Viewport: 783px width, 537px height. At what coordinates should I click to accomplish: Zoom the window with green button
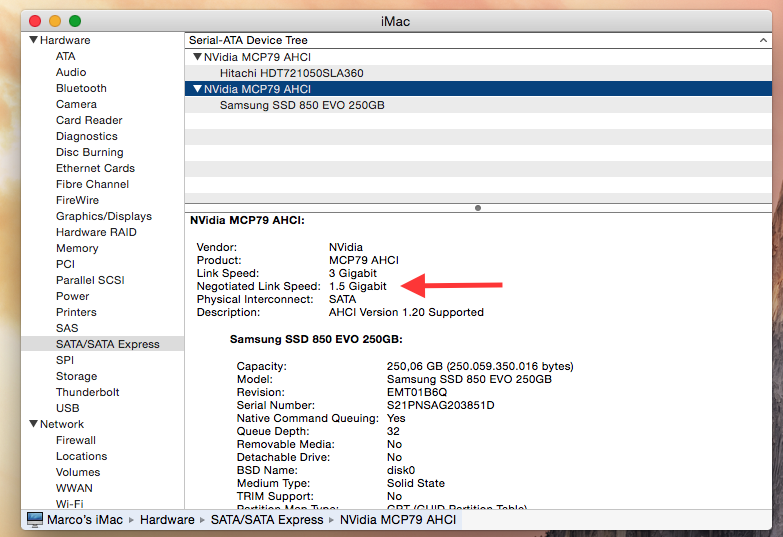[75, 21]
